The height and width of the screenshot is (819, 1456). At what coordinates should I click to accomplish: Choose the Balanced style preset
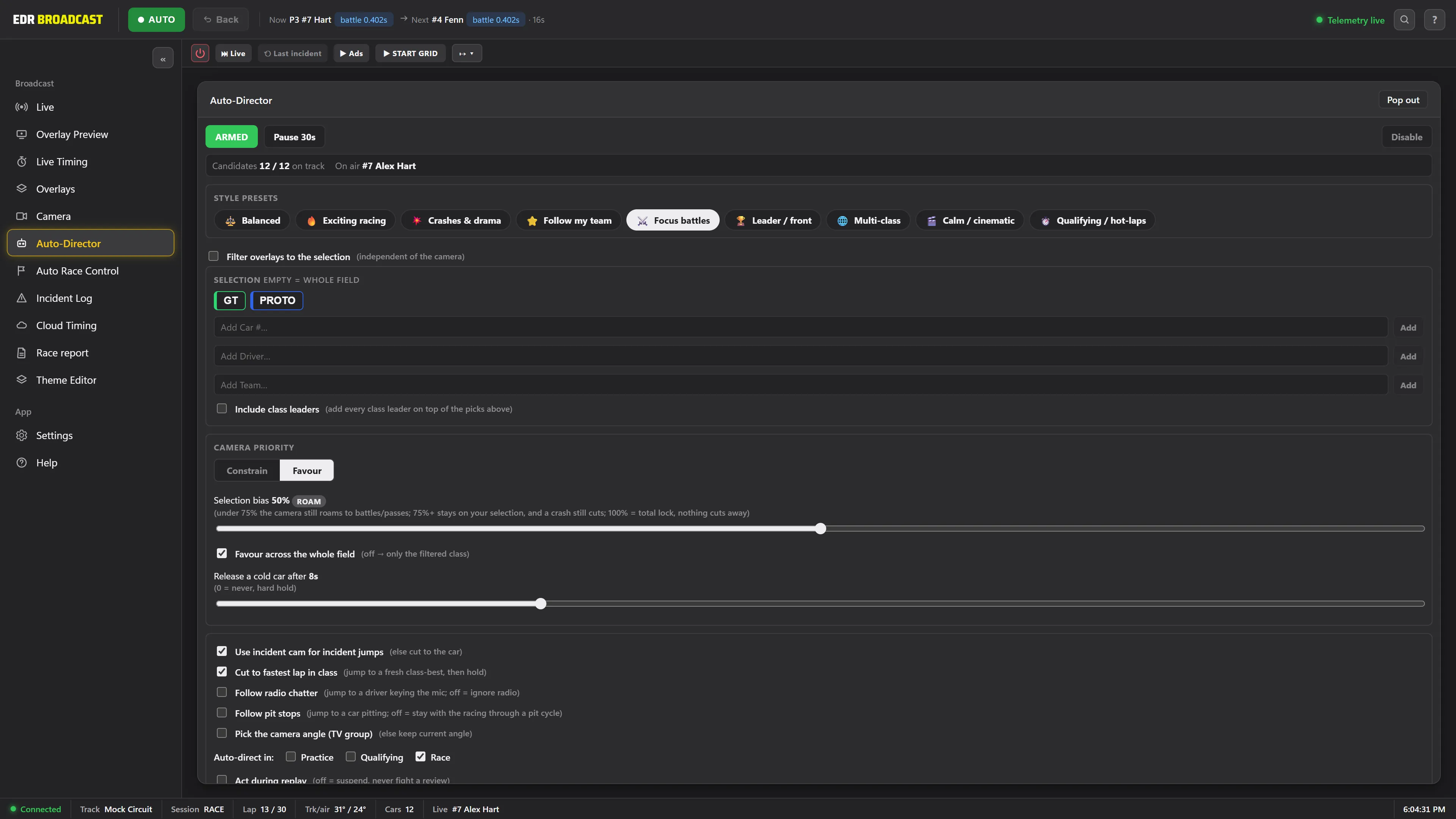point(252,220)
